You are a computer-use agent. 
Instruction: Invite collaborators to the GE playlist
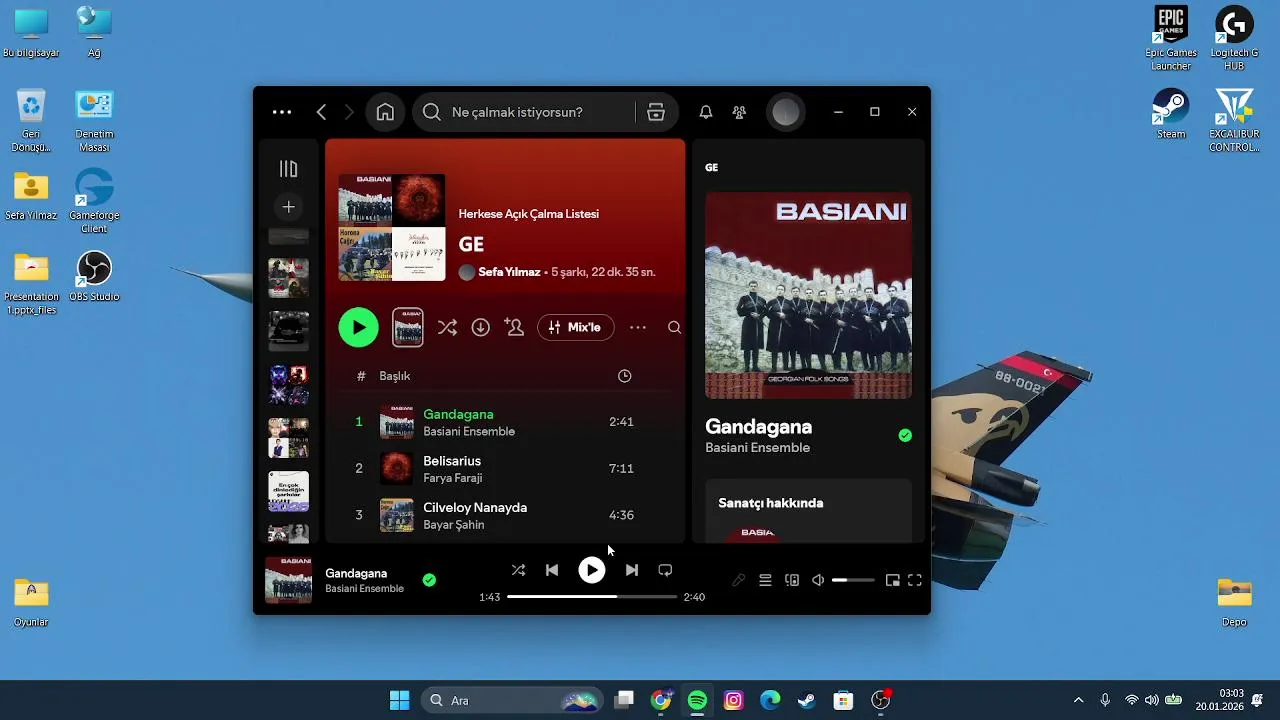tap(515, 327)
